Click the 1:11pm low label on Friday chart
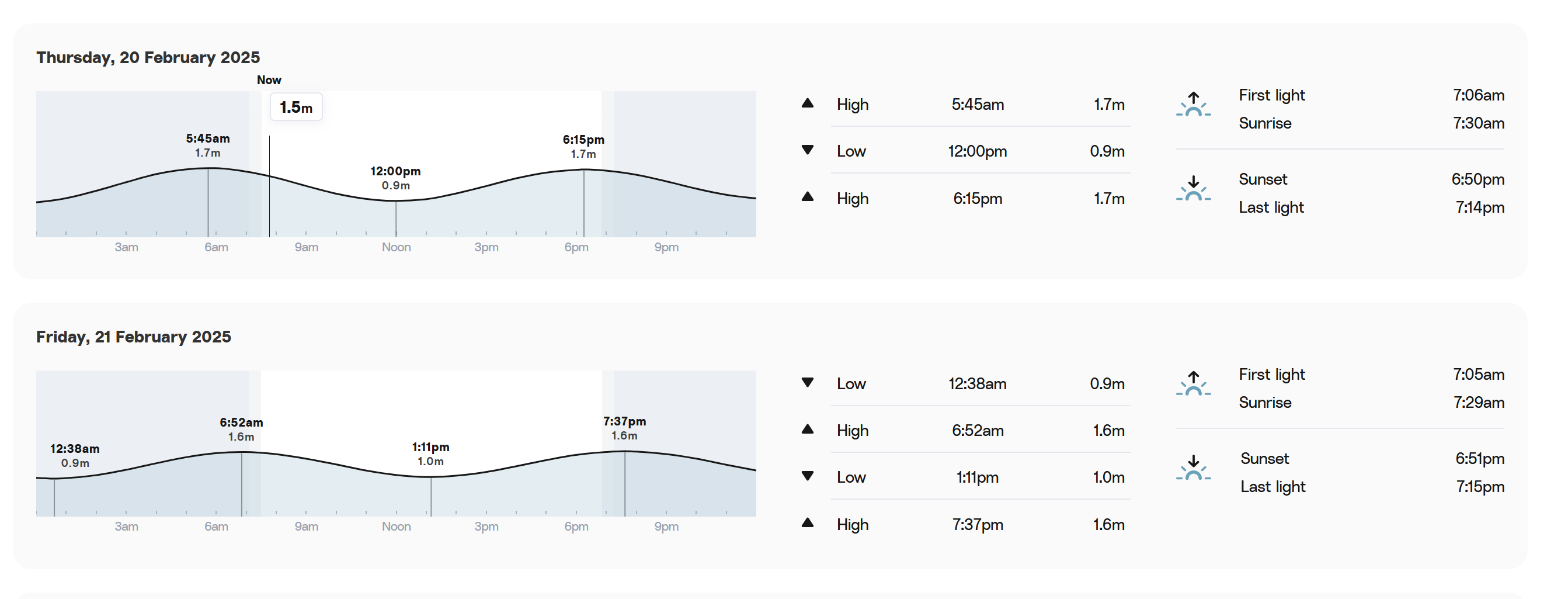The width and height of the screenshot is (1568, 599). point(430,454)
